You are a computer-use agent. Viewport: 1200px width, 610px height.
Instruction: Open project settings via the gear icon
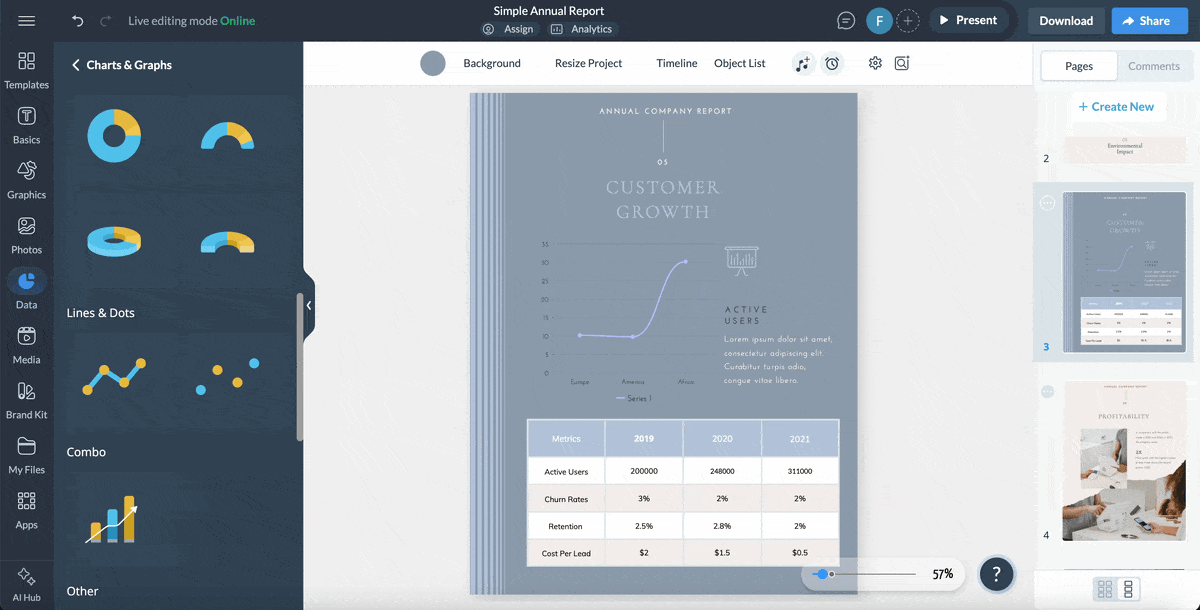coord(875,63)
